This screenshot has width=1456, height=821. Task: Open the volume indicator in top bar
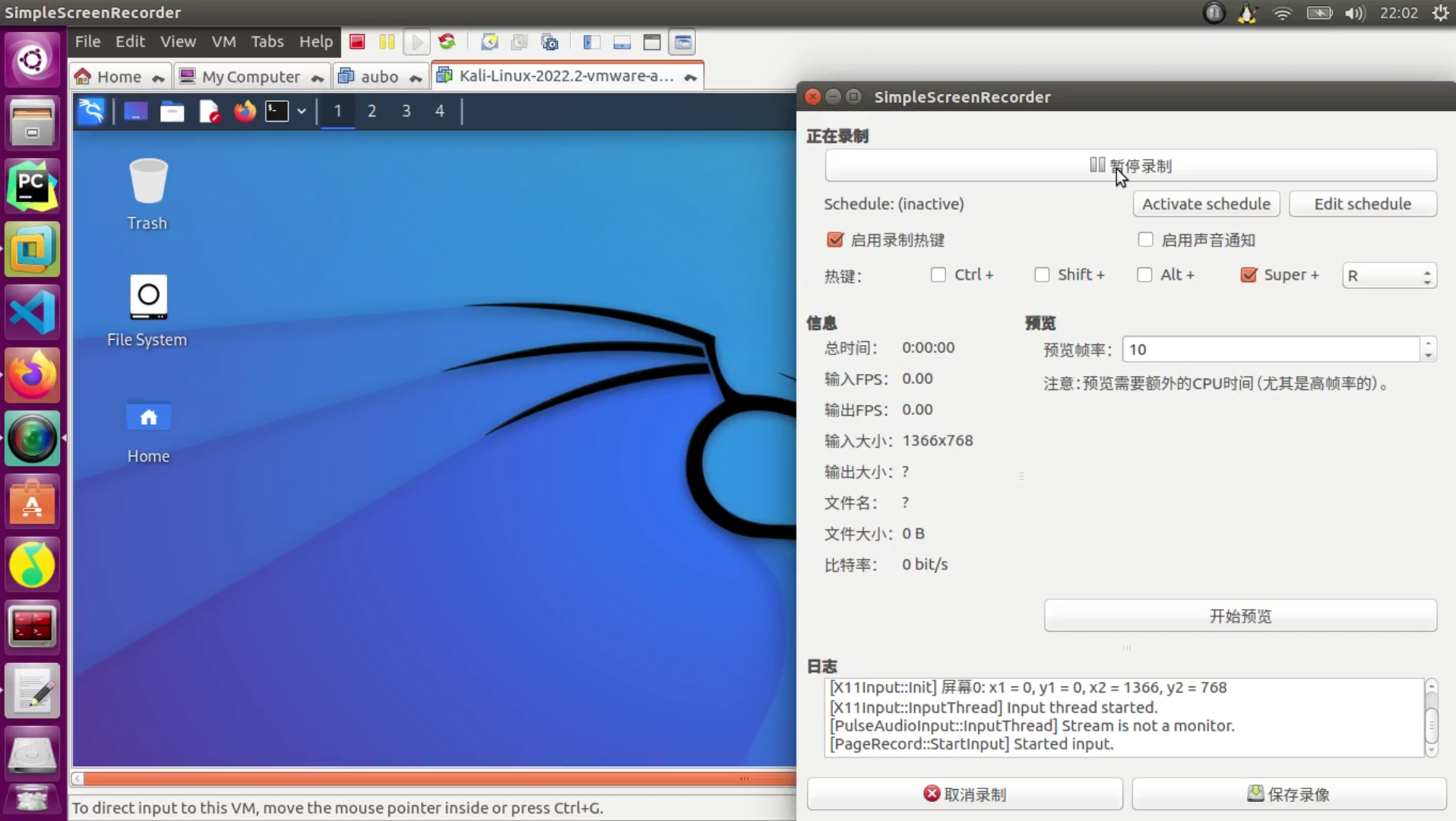(1355, 13)
